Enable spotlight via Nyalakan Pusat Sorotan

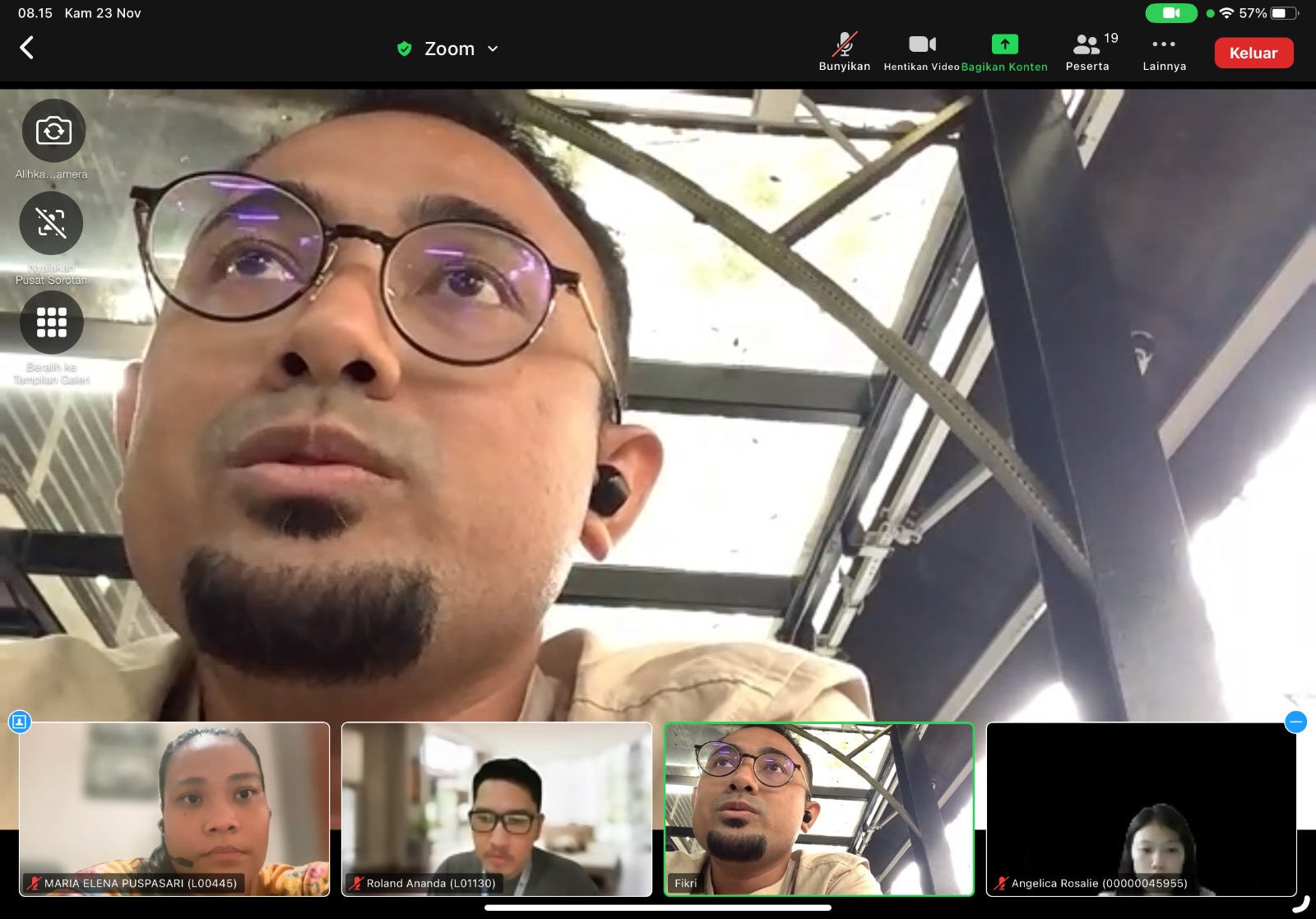pyautogui.click(x=52, y=223)
